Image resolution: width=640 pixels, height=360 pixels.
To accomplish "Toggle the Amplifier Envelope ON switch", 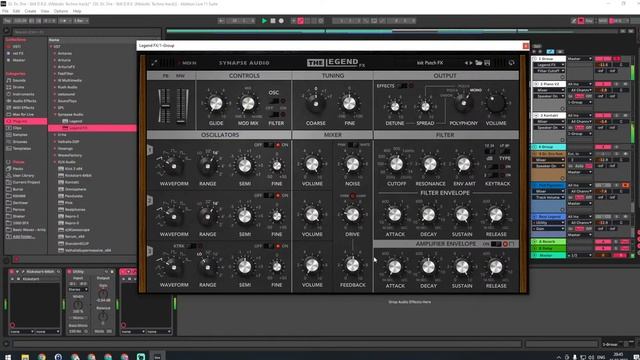I will click(x=496, y=244).
